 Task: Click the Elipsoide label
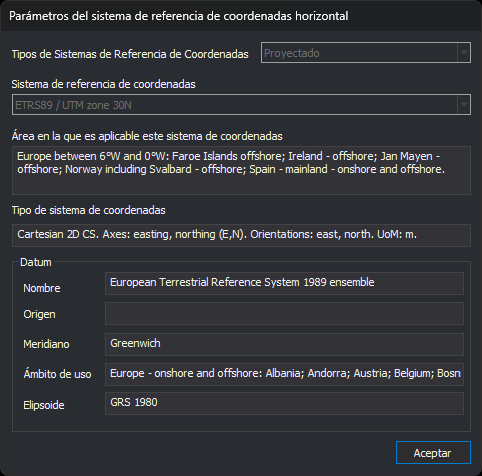[44, 405]
